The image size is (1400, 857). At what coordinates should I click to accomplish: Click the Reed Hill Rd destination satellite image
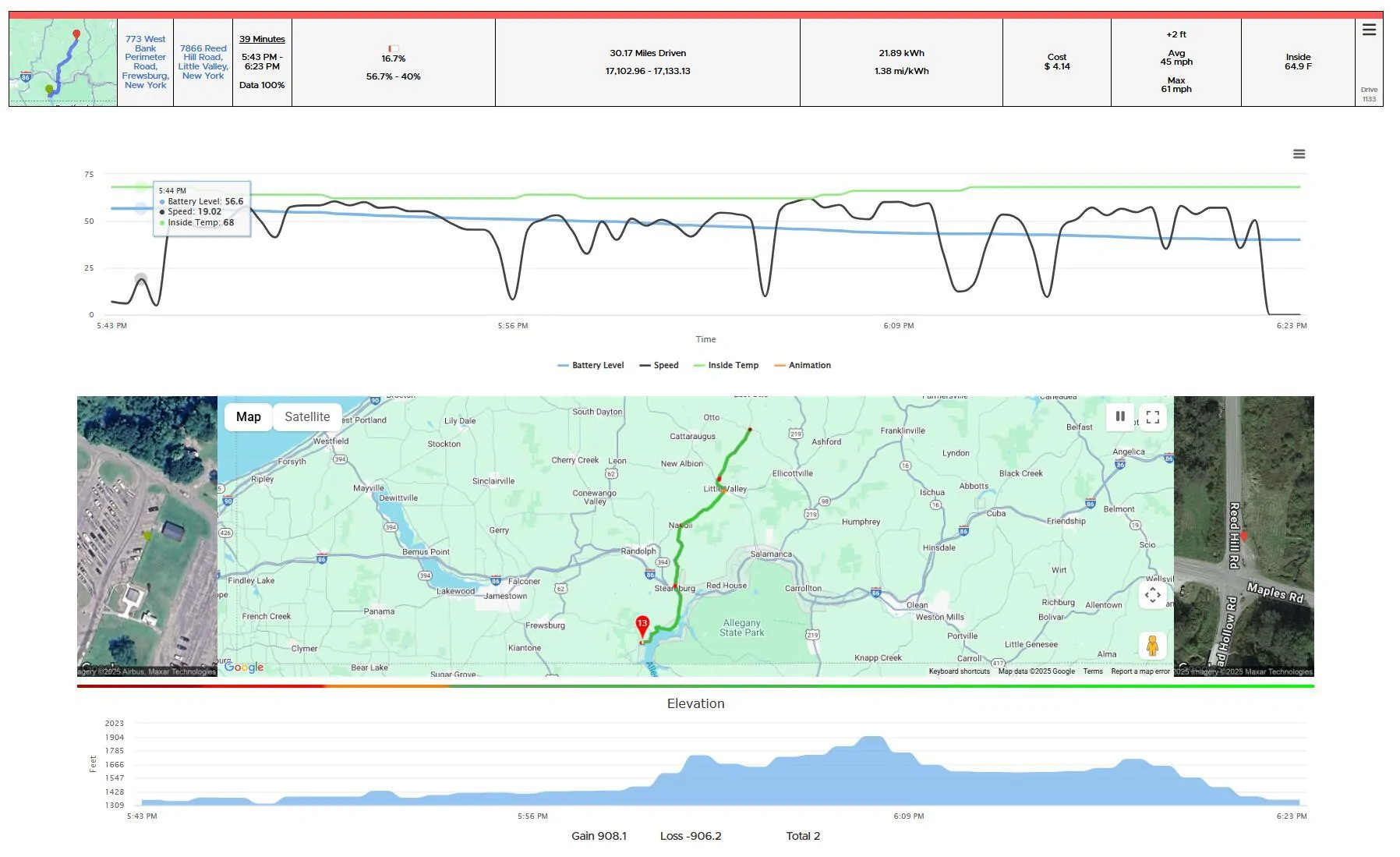point(1244,537)
